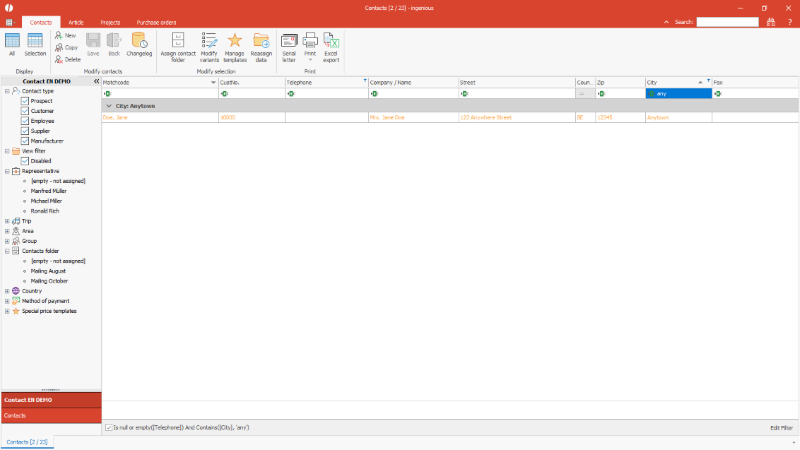Create a New contact
Image resolution: width=800 pixels, height=450 pixels.
click(x=65, y=35)
